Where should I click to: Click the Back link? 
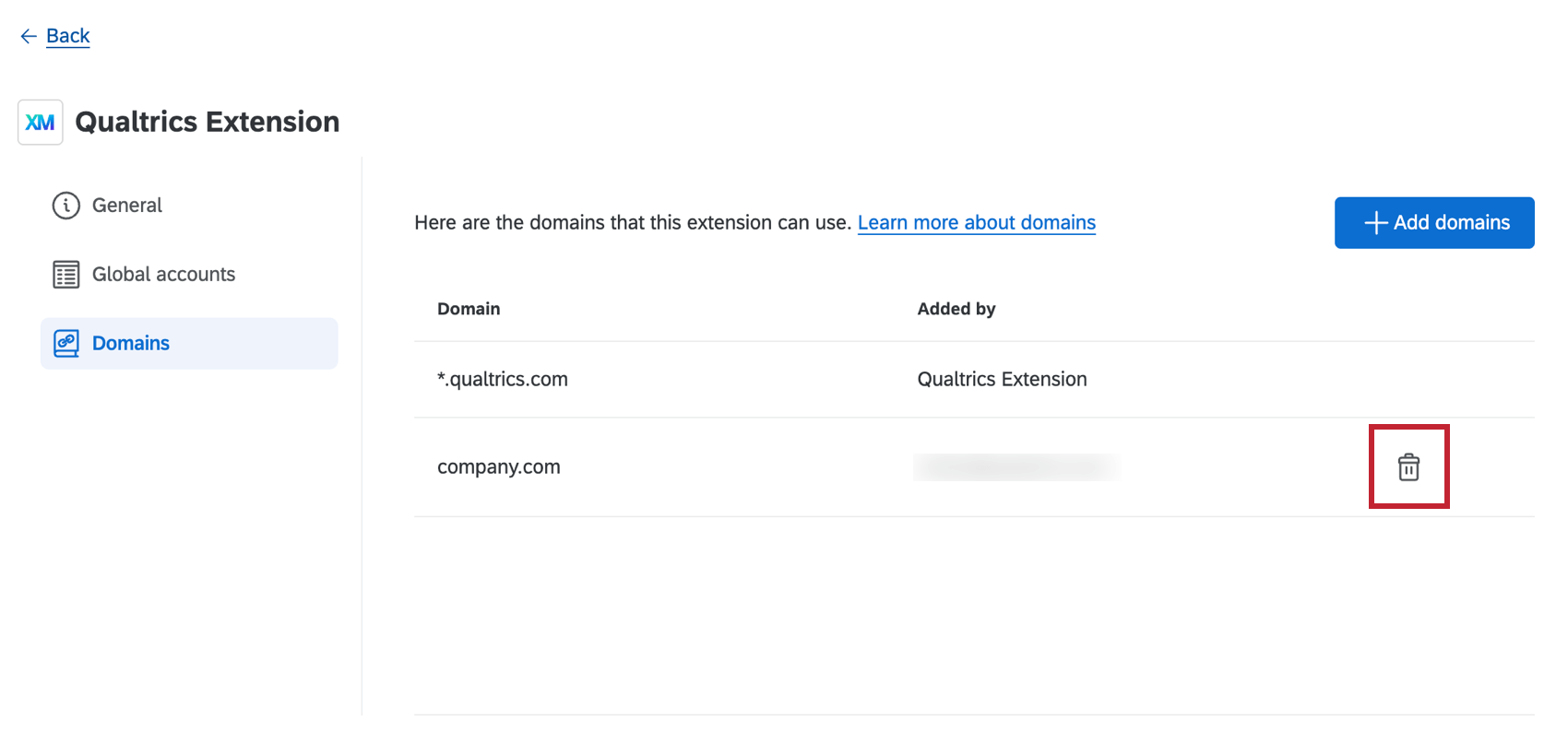[x=66, y=35]
